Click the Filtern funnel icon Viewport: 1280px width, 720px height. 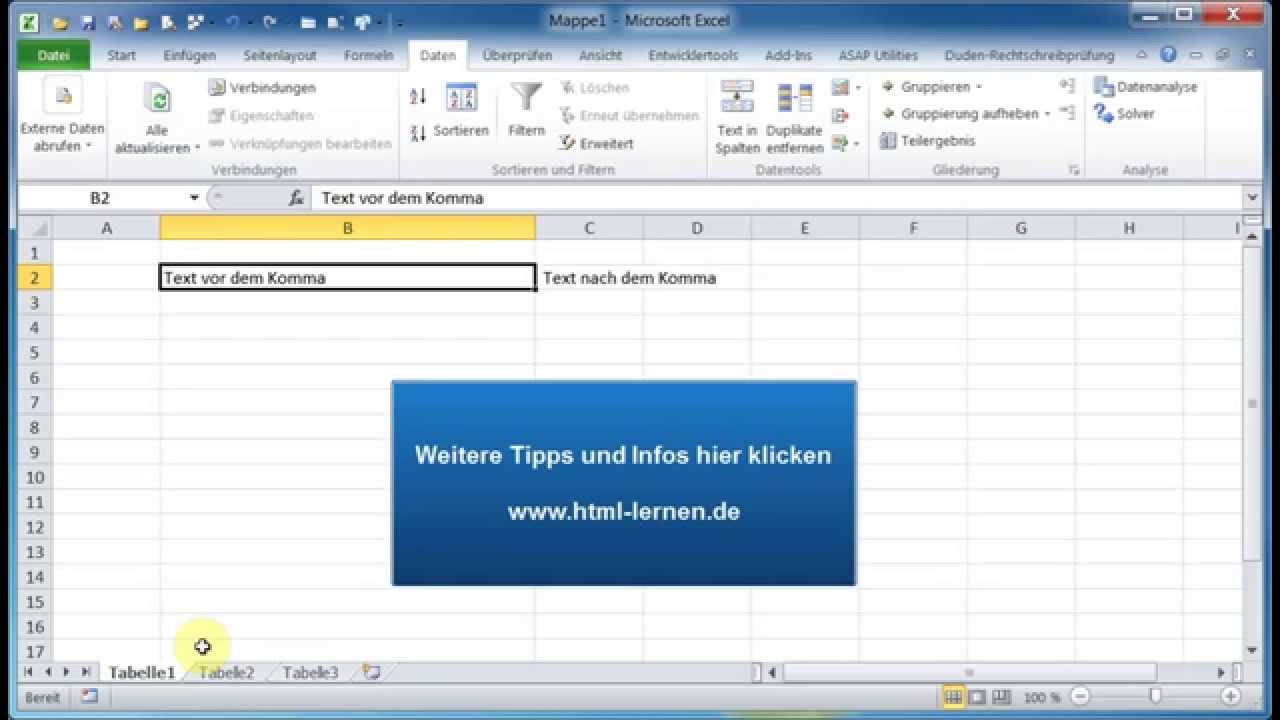[x=526, y=97]
